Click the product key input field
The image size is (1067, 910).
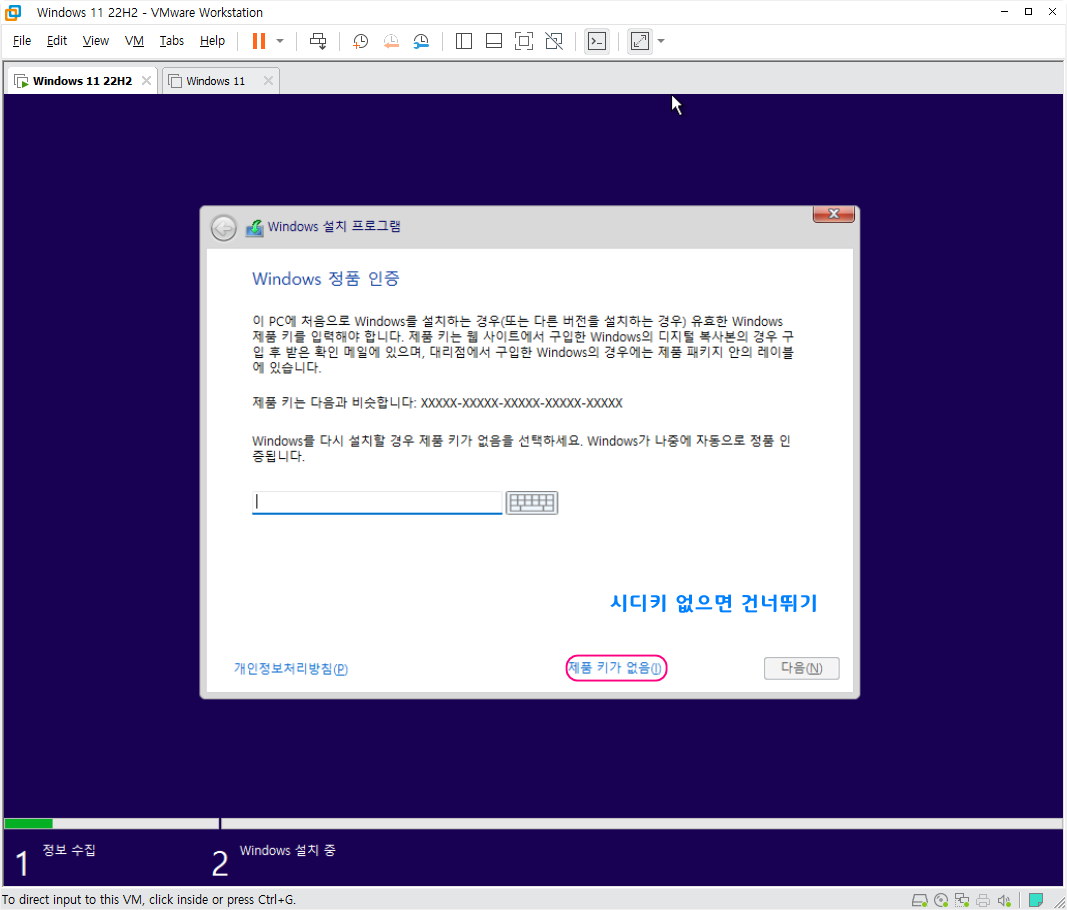coord(377,502)
